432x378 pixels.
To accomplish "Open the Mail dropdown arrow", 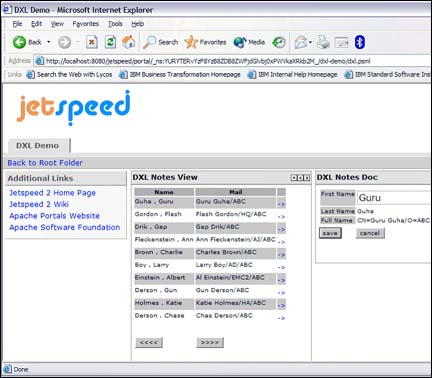I will pyautogui.click(x=310, y=42).
